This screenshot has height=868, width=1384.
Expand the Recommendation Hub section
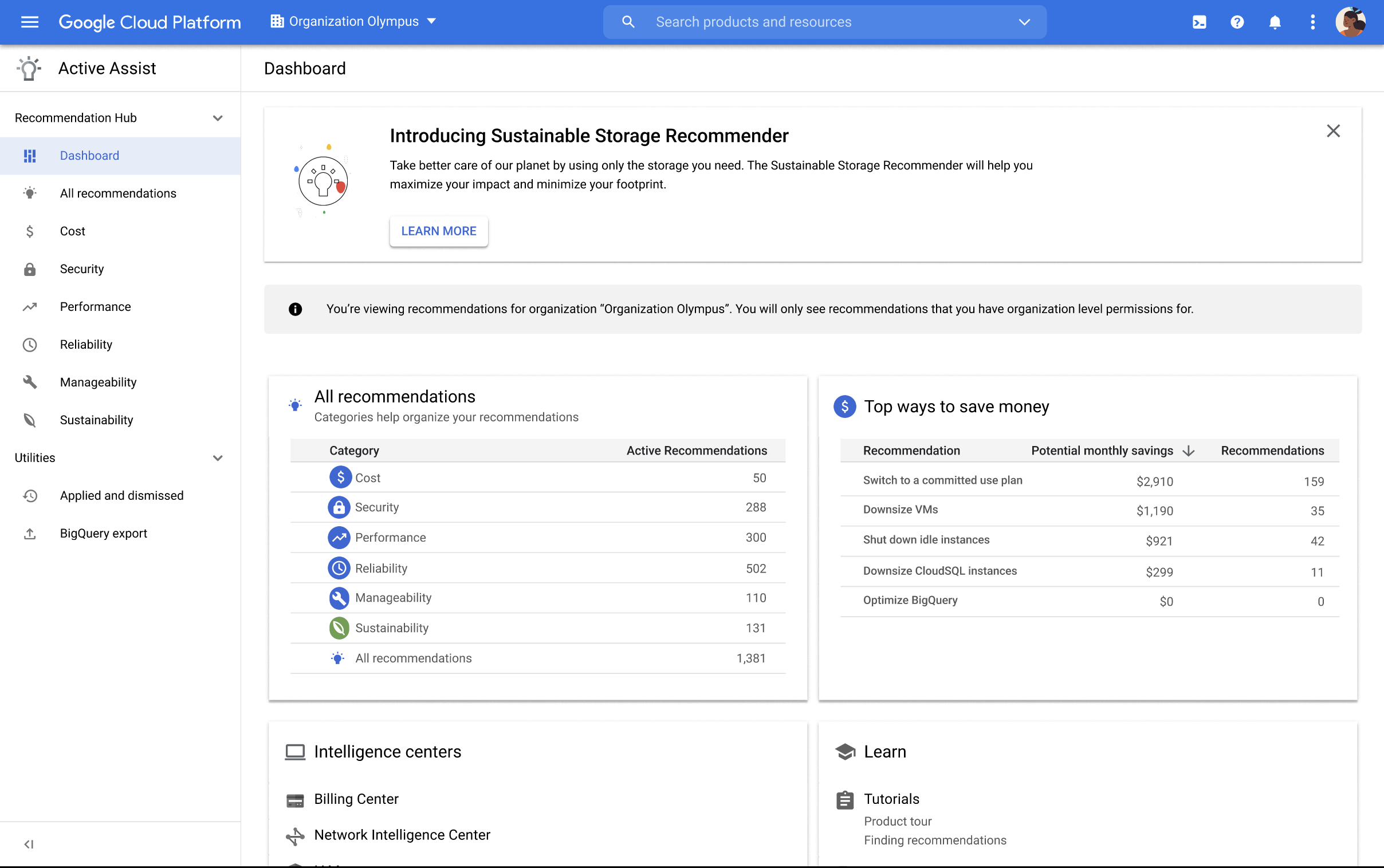click(219, 117)
